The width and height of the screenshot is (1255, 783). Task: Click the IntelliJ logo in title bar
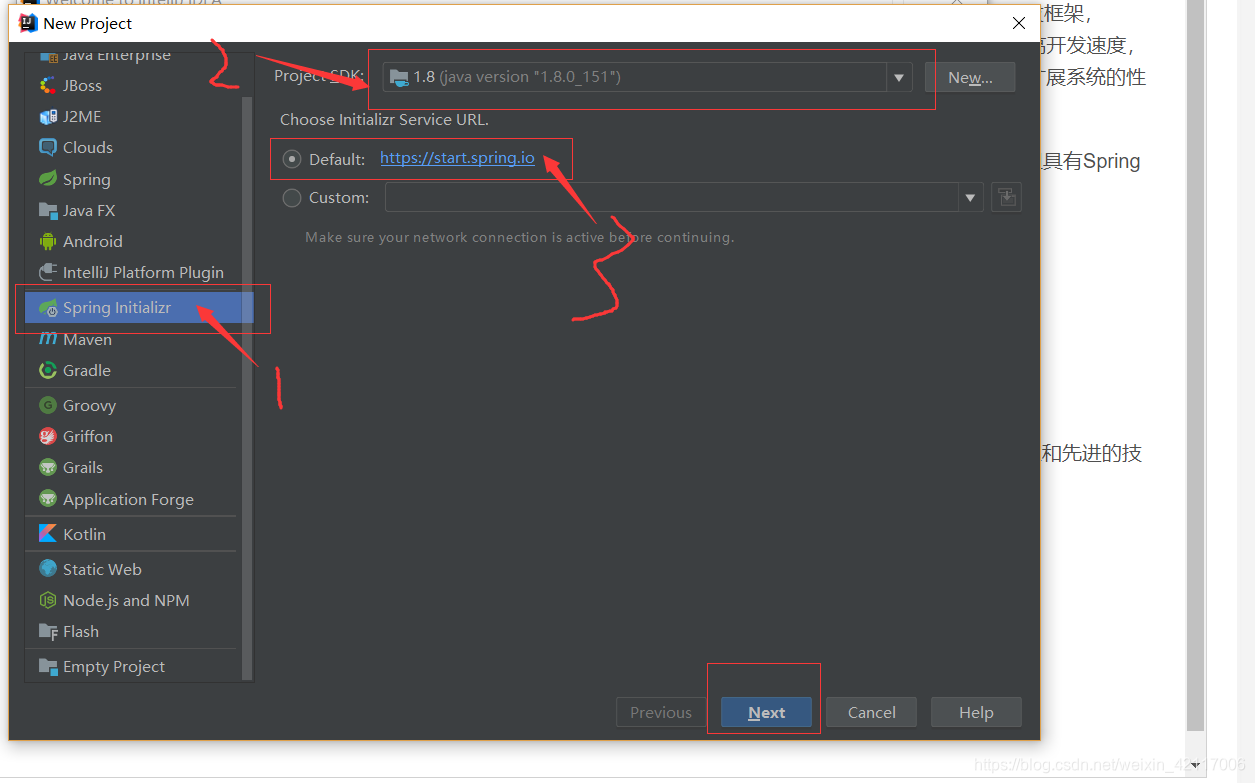(x=28, y=23)
